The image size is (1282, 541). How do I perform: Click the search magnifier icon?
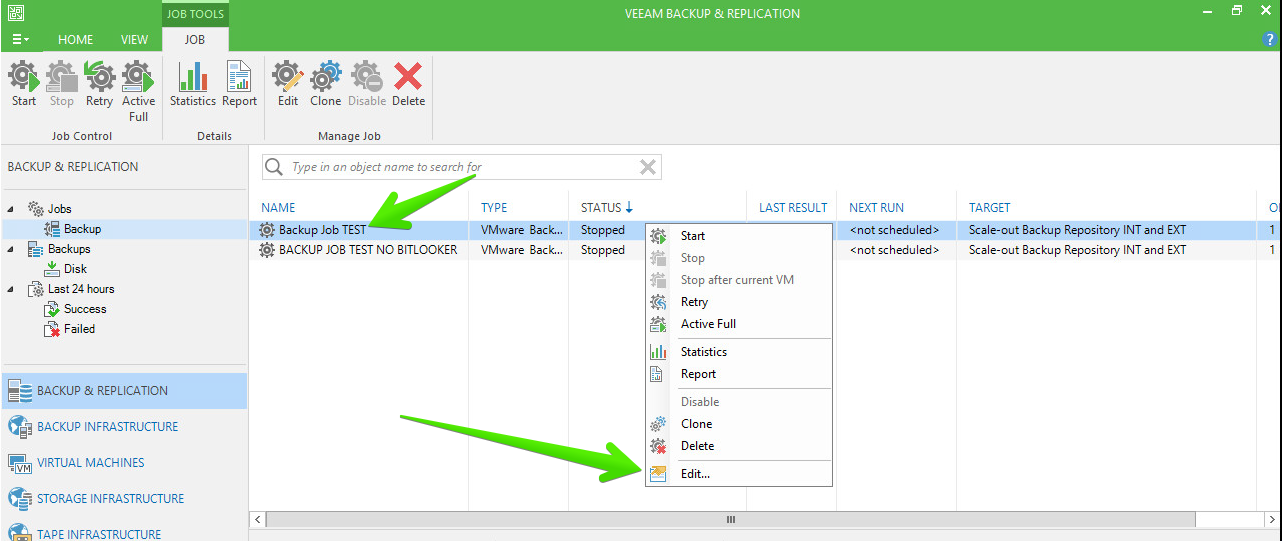275,167
